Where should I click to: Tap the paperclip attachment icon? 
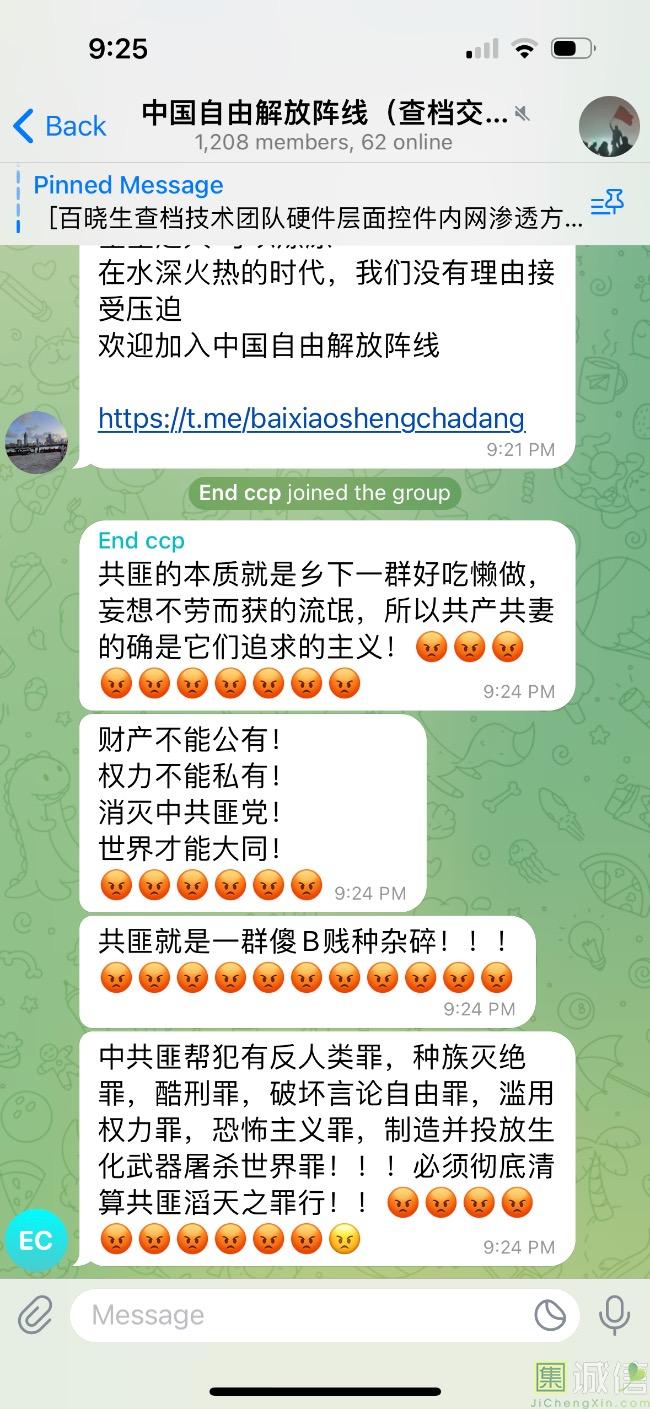35,1314
